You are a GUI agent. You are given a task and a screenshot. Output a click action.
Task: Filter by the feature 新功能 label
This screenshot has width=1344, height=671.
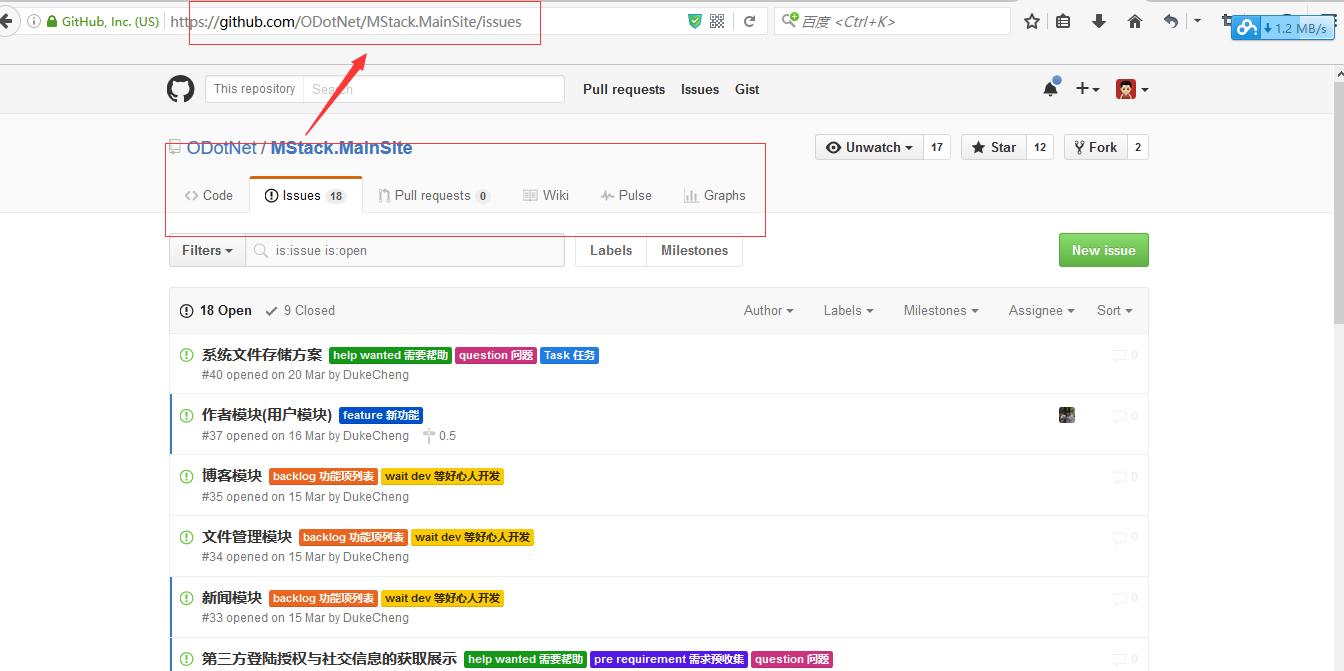coord(381,415)
